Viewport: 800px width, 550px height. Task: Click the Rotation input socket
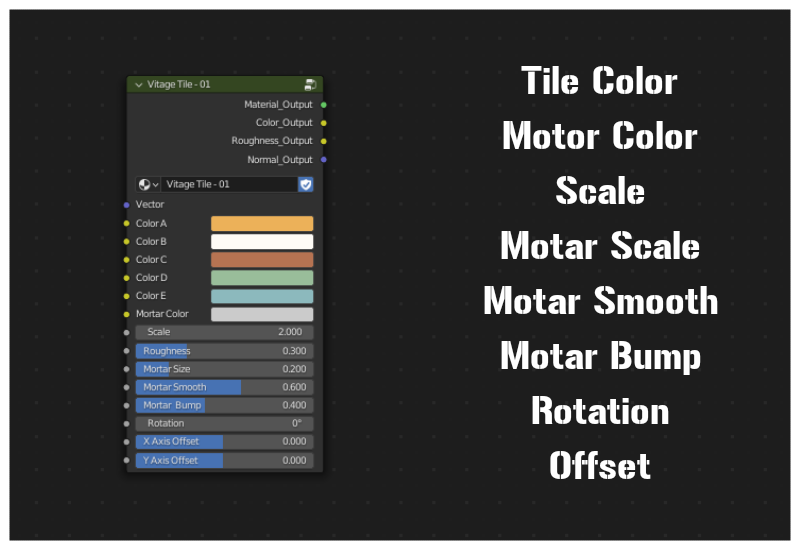click(127, 423)
